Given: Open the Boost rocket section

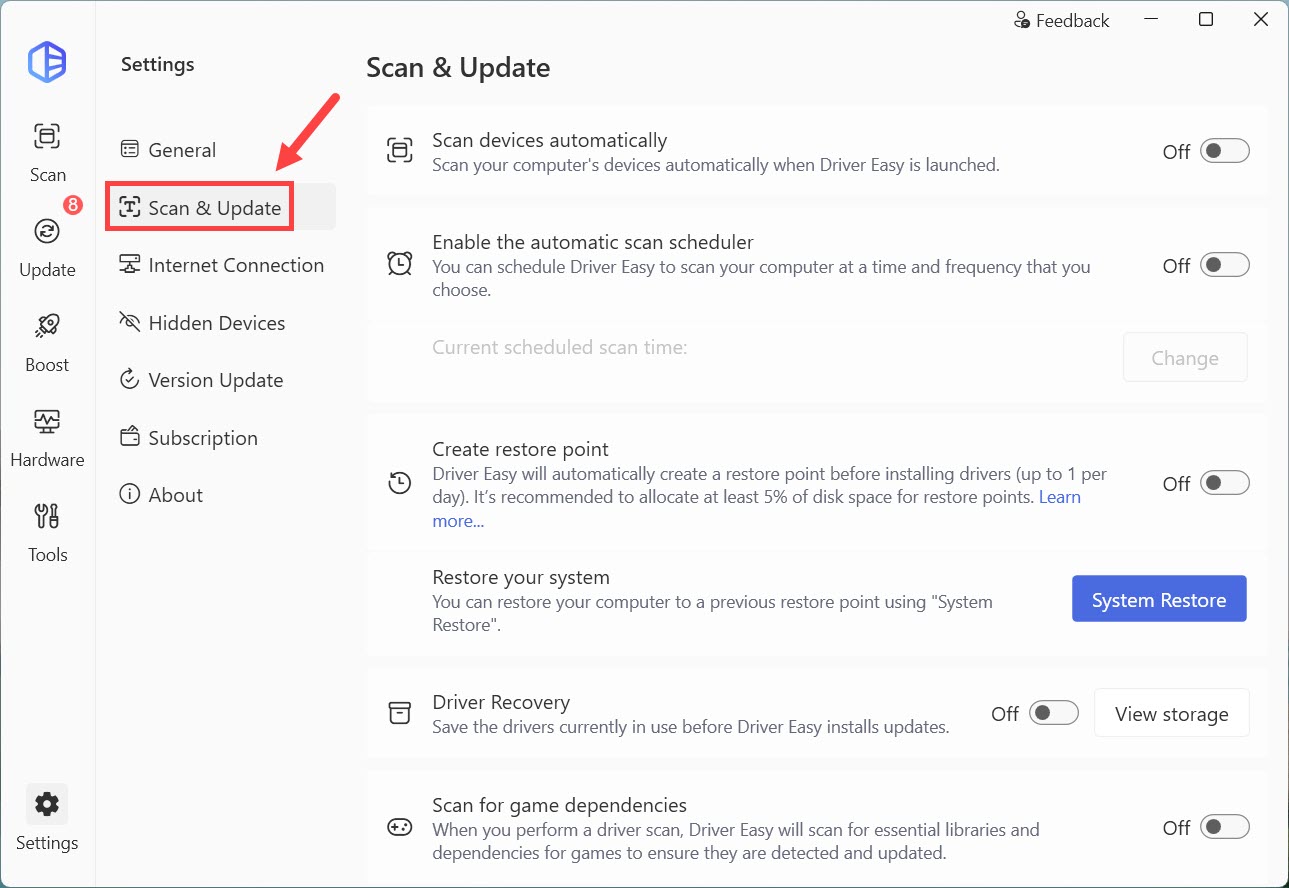Looking at the screenshot, I should click(47, 343).
